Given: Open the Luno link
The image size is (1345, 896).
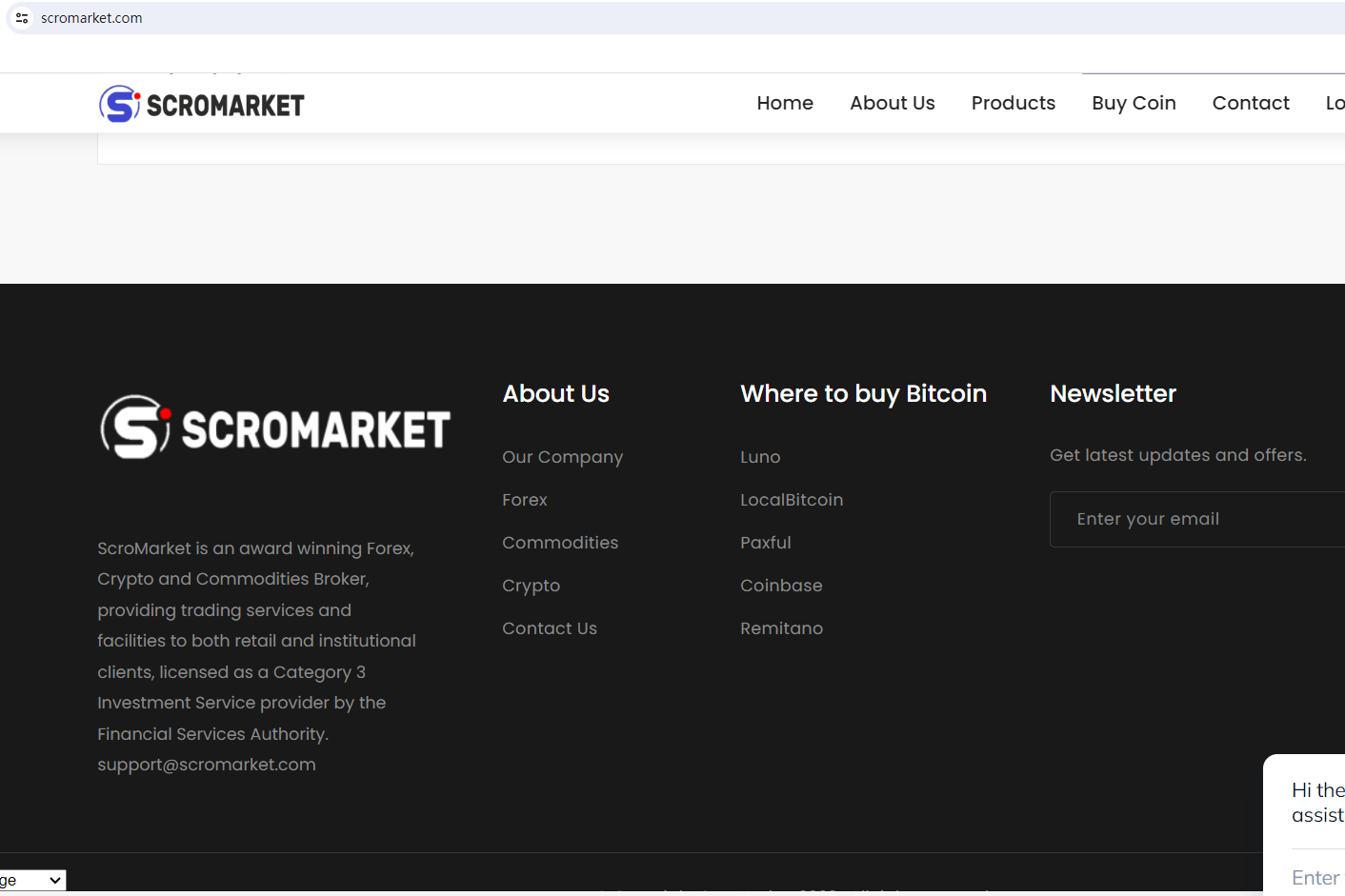Looking at the screenshot, I should point(760,457).
